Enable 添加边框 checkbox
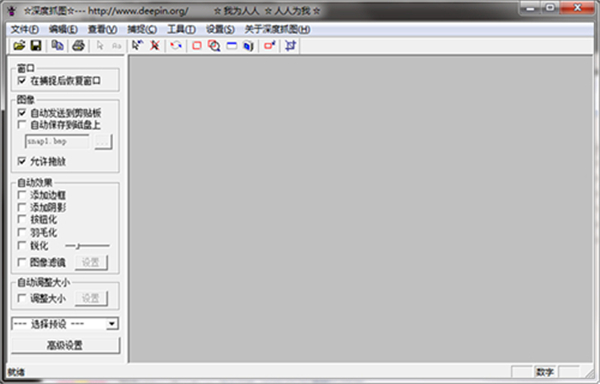Screen dimensions: 600x384 point(22,195)
